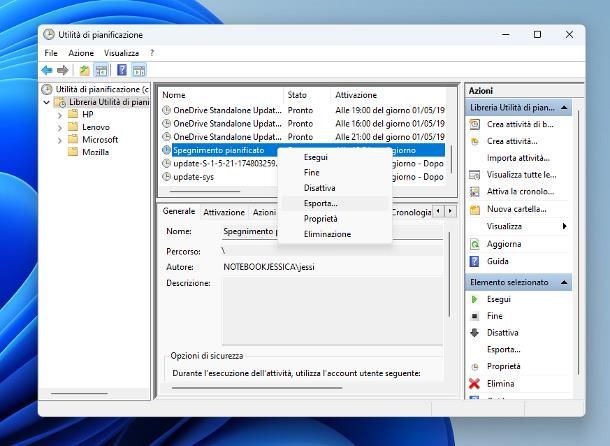Click the Mozilla folder icon
610x446 pixels.
point(73,152)
